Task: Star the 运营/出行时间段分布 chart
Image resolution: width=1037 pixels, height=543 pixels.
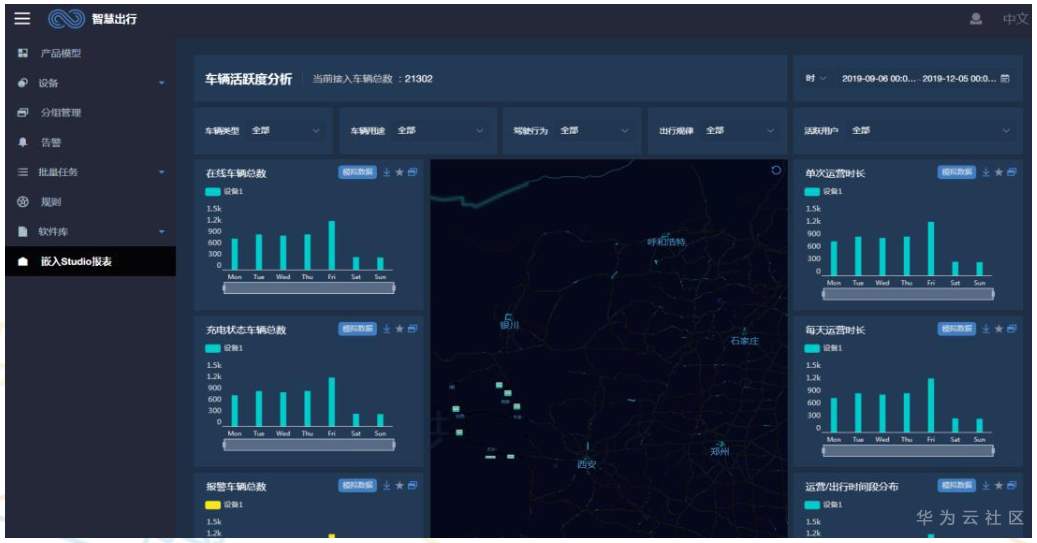Action: 999,485
